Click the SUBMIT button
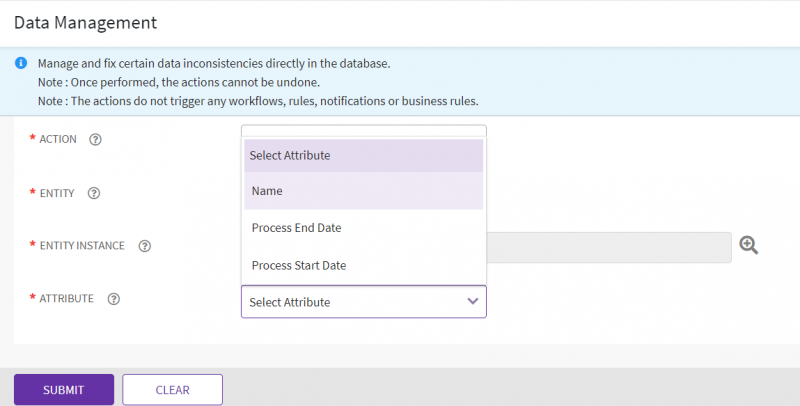Screen dimensions: 800x406 point(64,390)
